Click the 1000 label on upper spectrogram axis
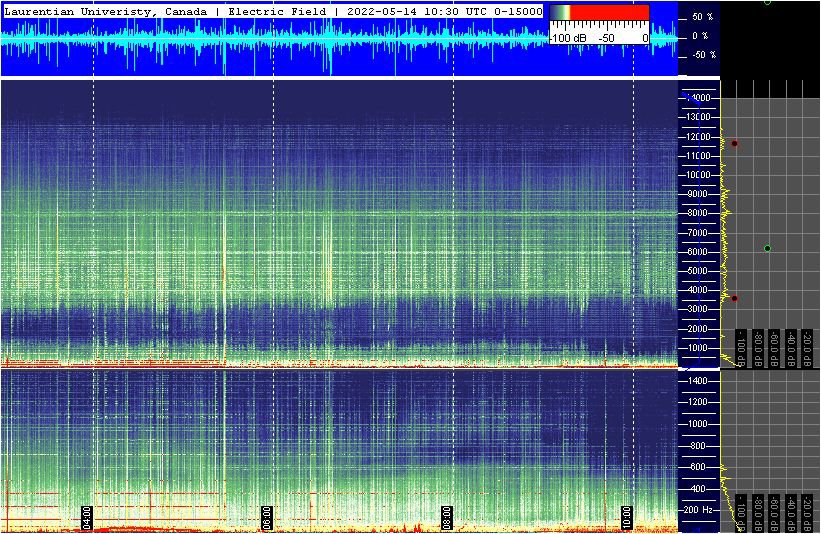This screenshot has height=534, width=821. 696,348
